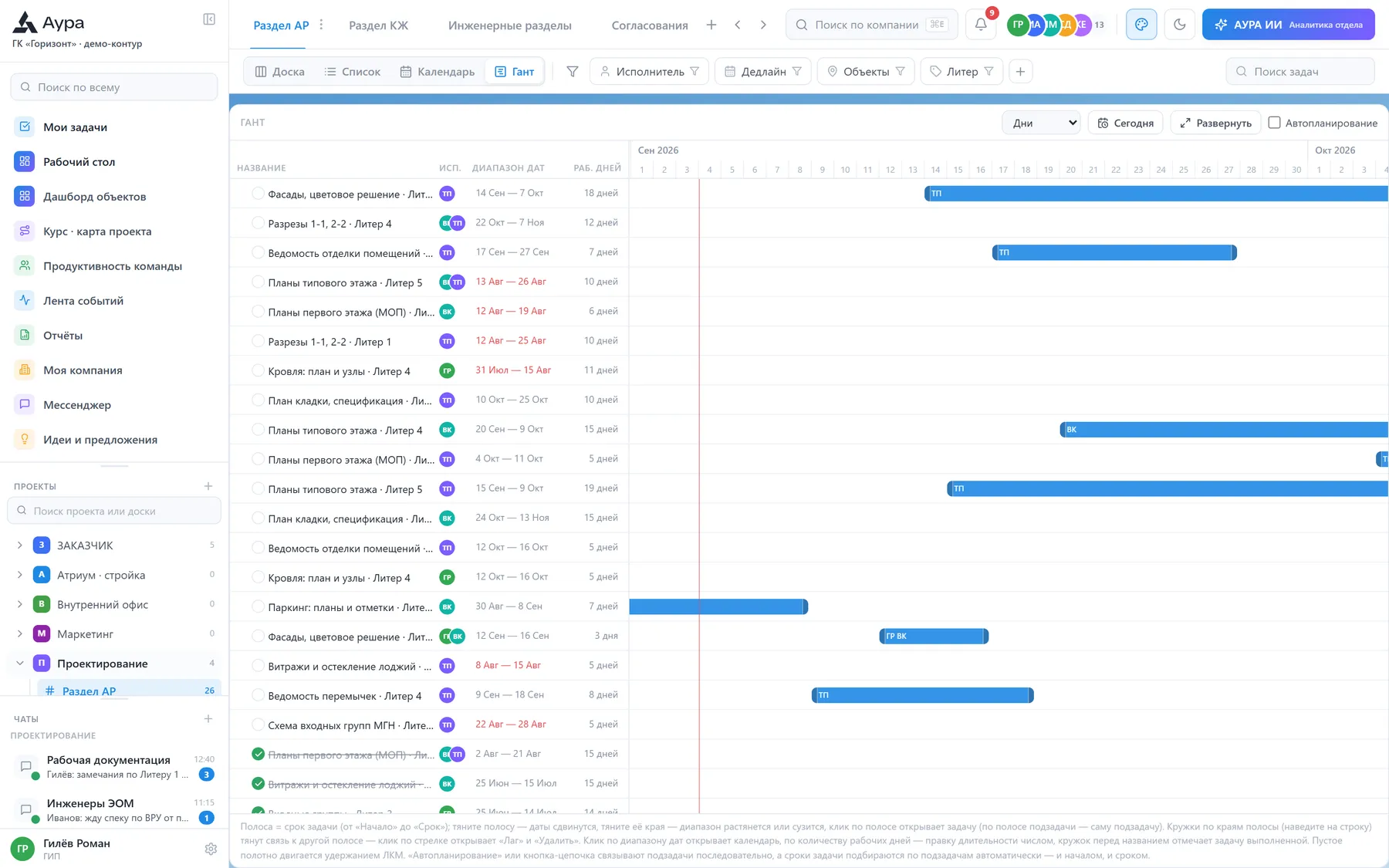This screenshot has height=868, width=1389.
Task: Add a new project with plus icon
Action: click(208, 486)
